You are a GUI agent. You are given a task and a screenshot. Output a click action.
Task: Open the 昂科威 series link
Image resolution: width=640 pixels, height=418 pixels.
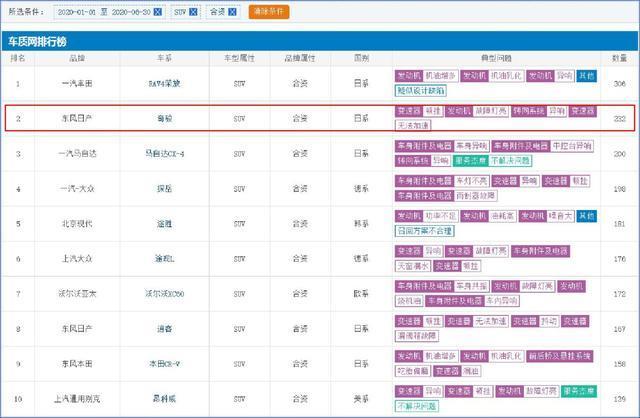pos(164,399)
